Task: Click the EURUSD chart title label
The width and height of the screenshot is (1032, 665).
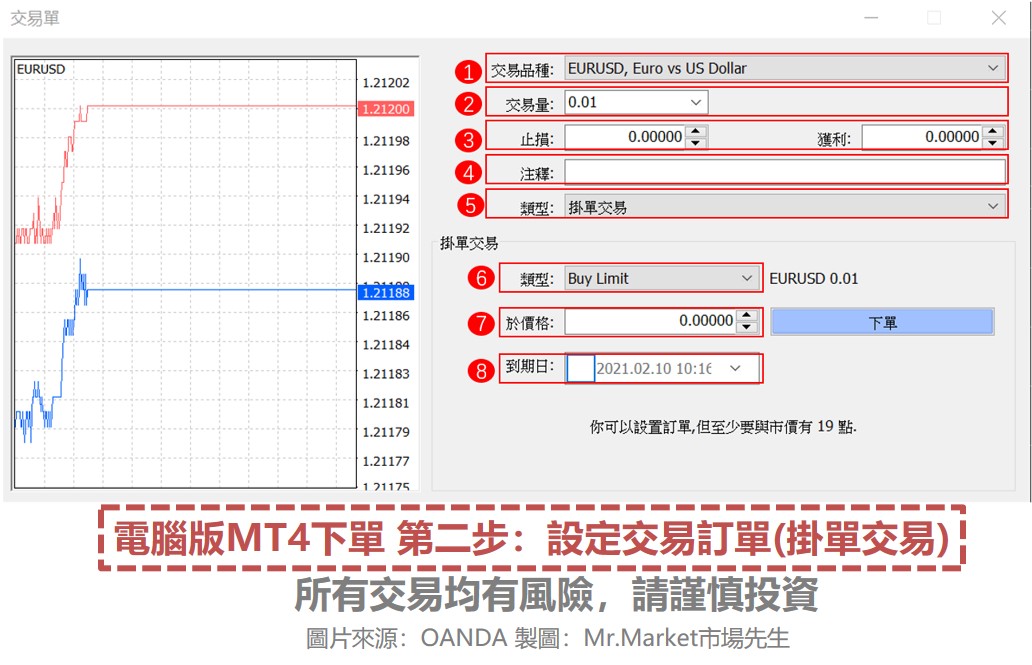Action: (41, 69)
